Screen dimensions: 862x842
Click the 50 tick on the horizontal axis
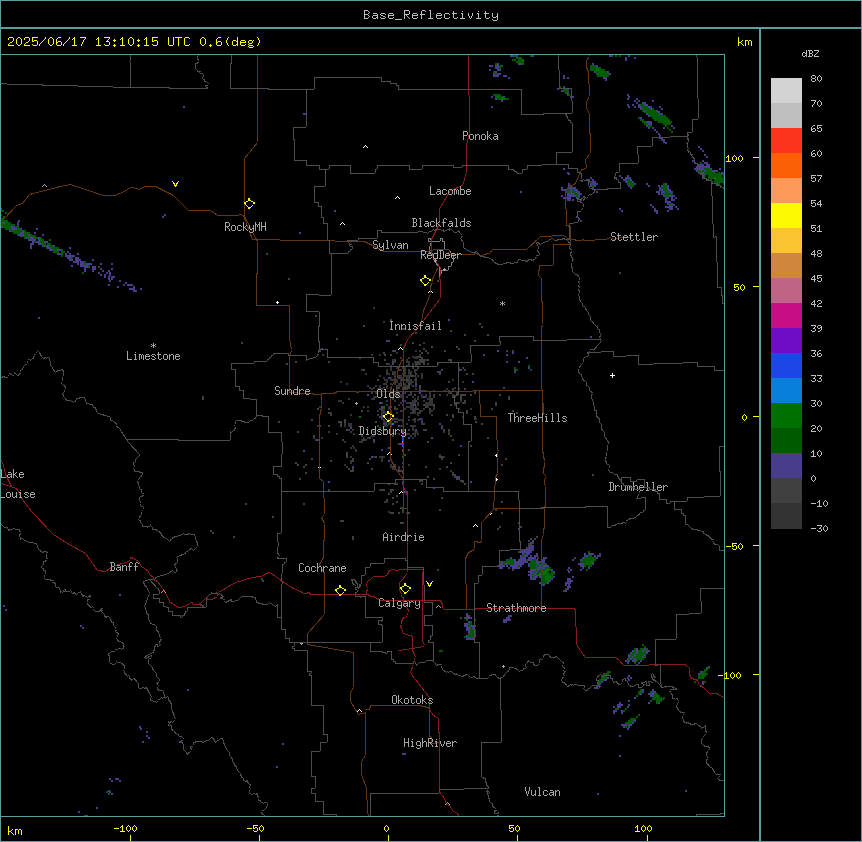(514, 828)
